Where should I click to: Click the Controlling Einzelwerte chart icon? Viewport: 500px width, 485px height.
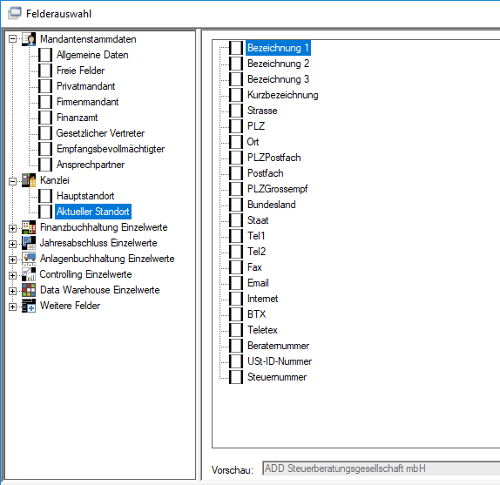[x=29, y=274]
